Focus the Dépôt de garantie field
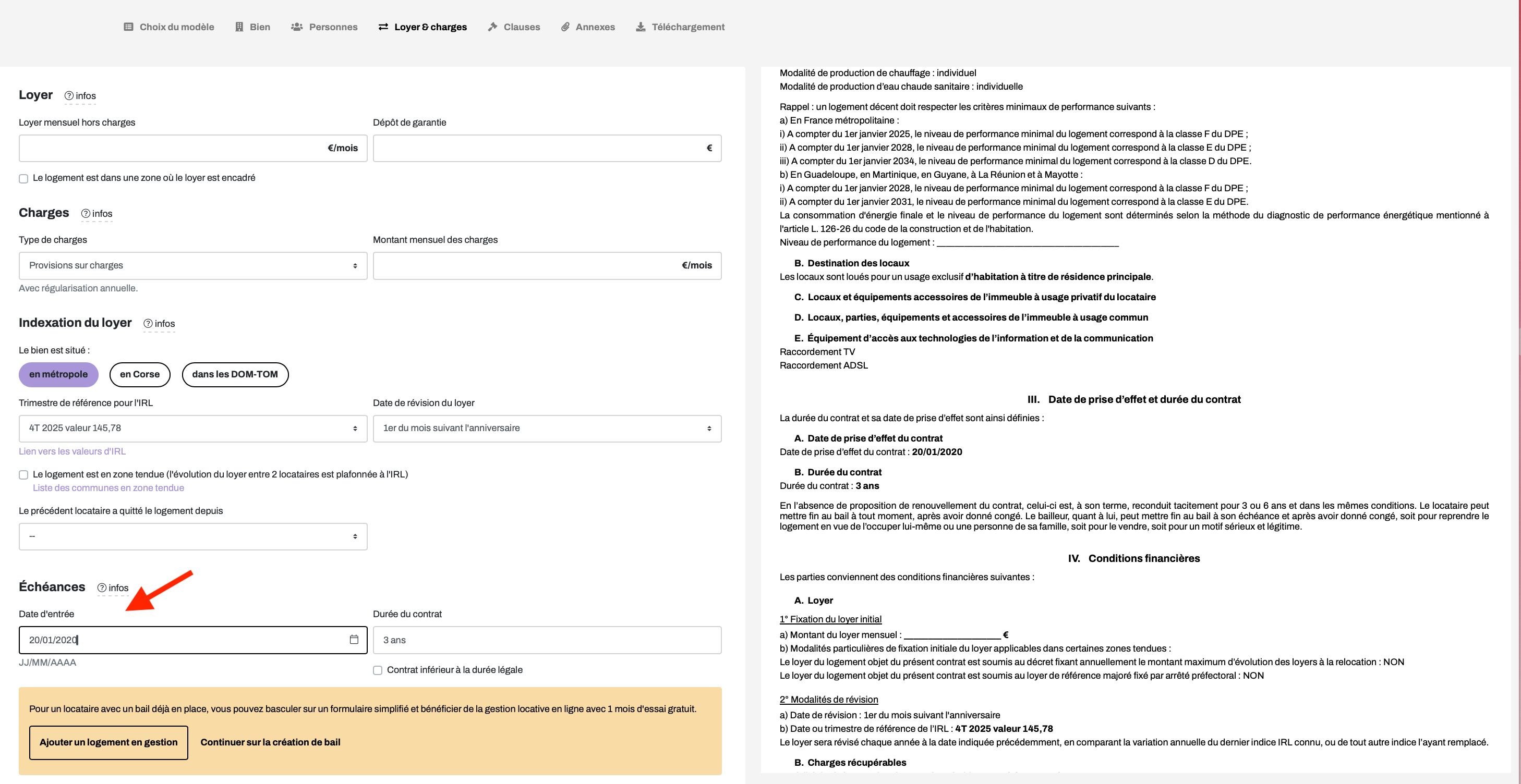 click(547, 148)
